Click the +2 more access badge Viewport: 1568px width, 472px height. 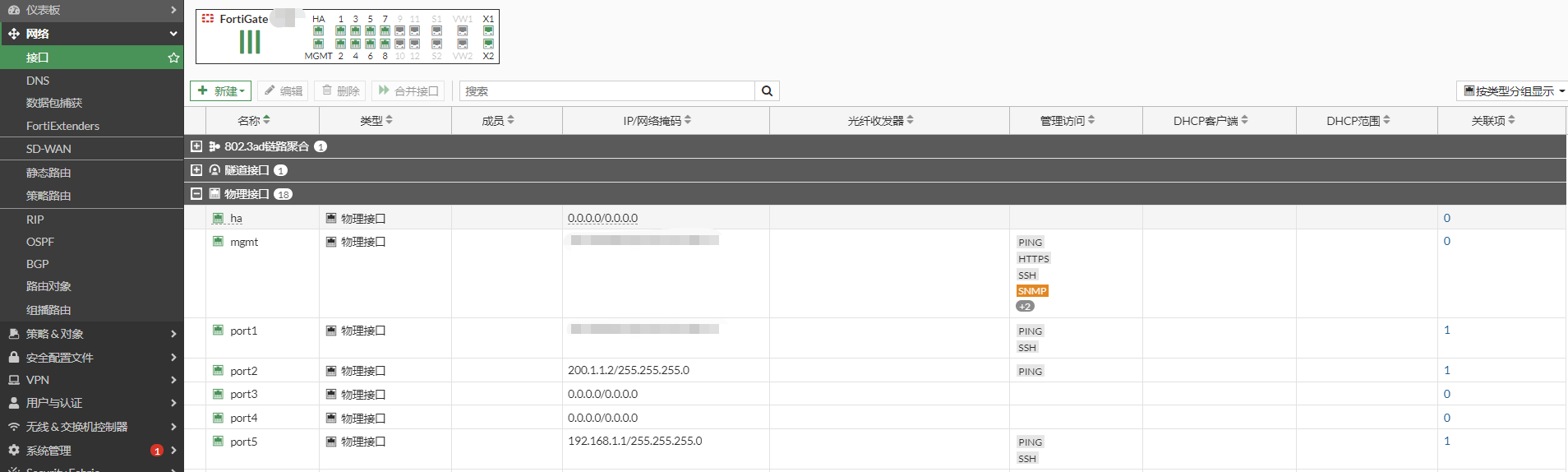(x=1025, y=307)
